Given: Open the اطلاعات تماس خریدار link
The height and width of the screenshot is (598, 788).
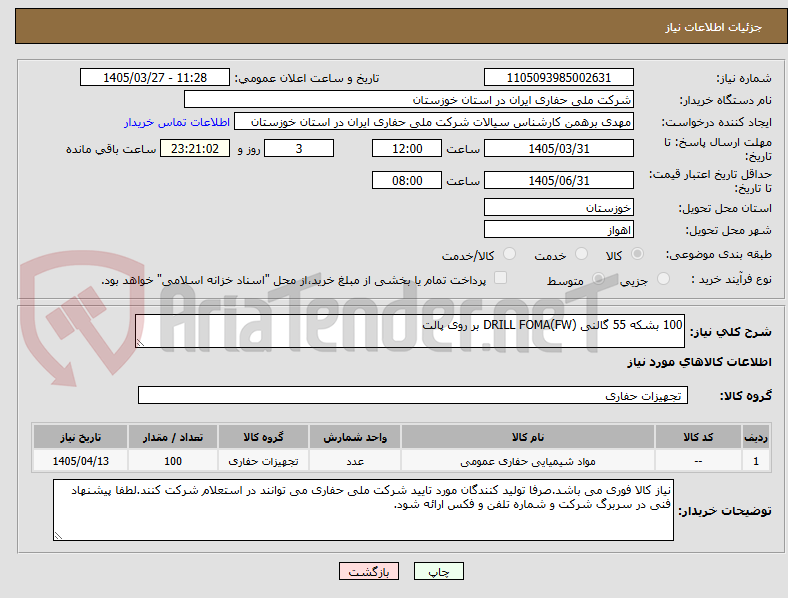Looking at the screenshot, I should tap(177, 122).
